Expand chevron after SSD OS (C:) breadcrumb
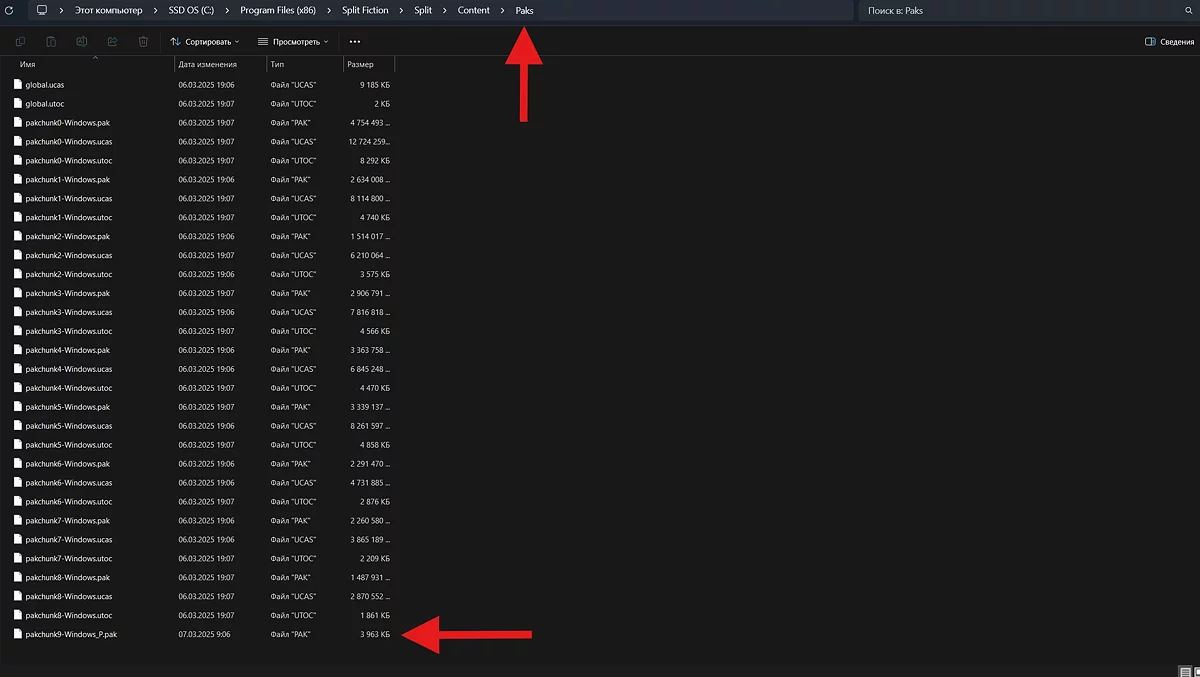Viewport: 1200px width, 677px height. [227, 10]
